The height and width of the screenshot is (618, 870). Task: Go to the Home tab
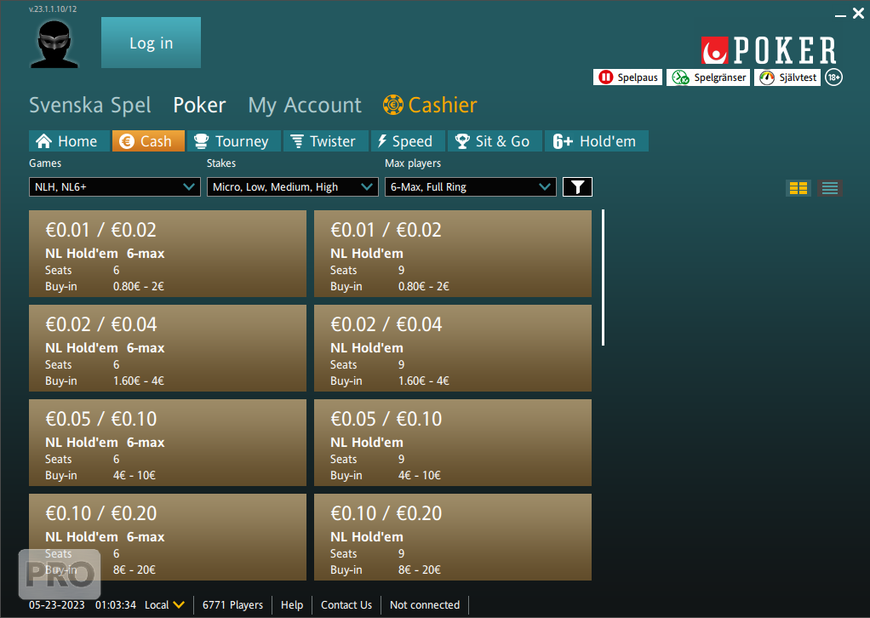tap(67, 141)
